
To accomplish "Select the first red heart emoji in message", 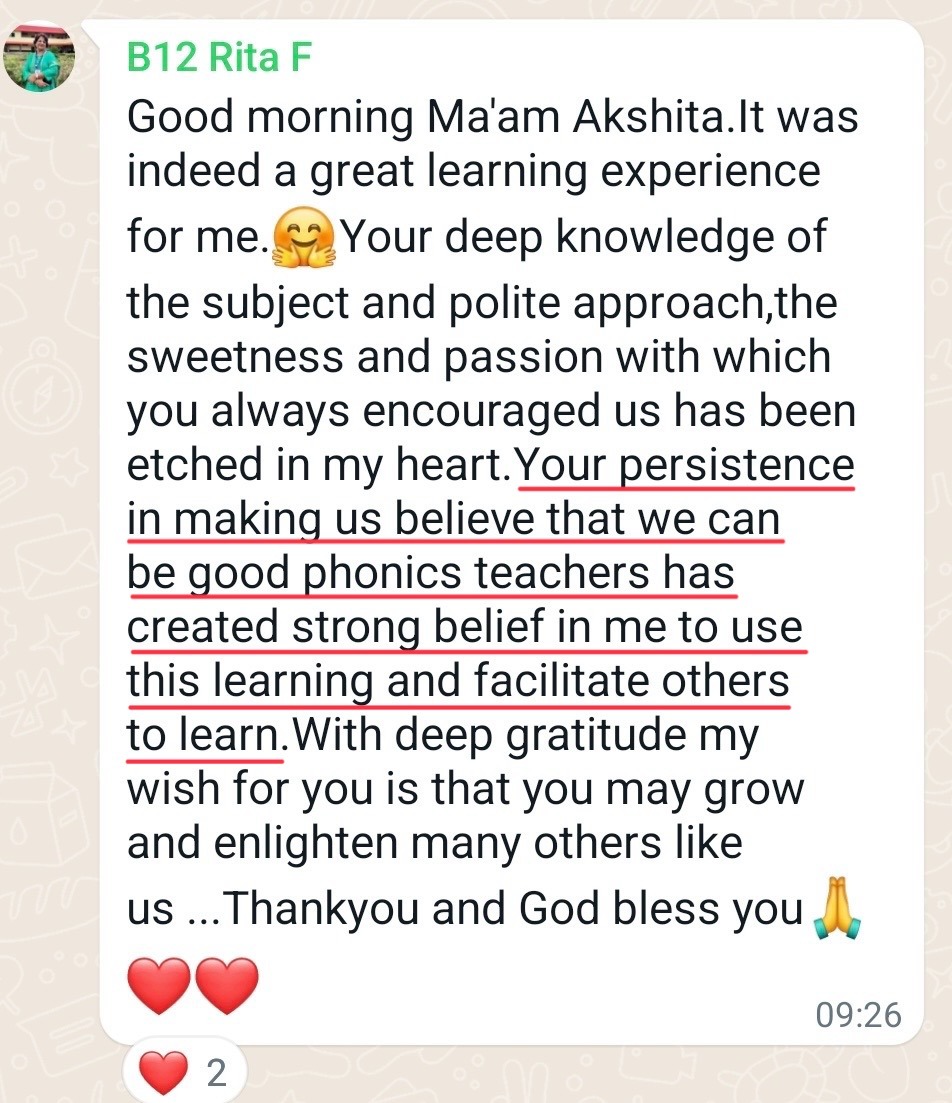I will click(159, 985).
